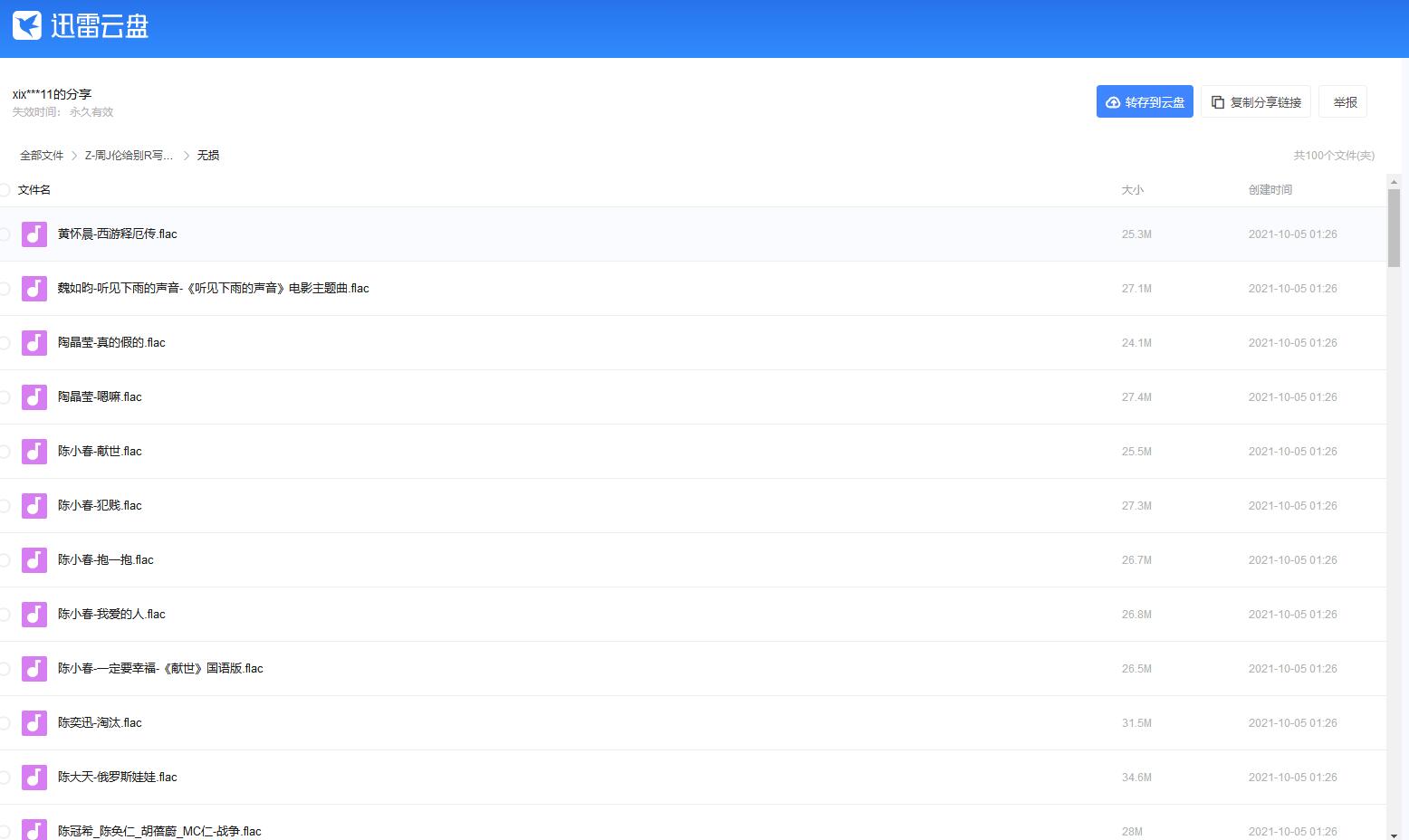The width and height of the screenshot is (1409, 840).
Task: Sort by 创建时间 column header
Action: coord(1270,190)
